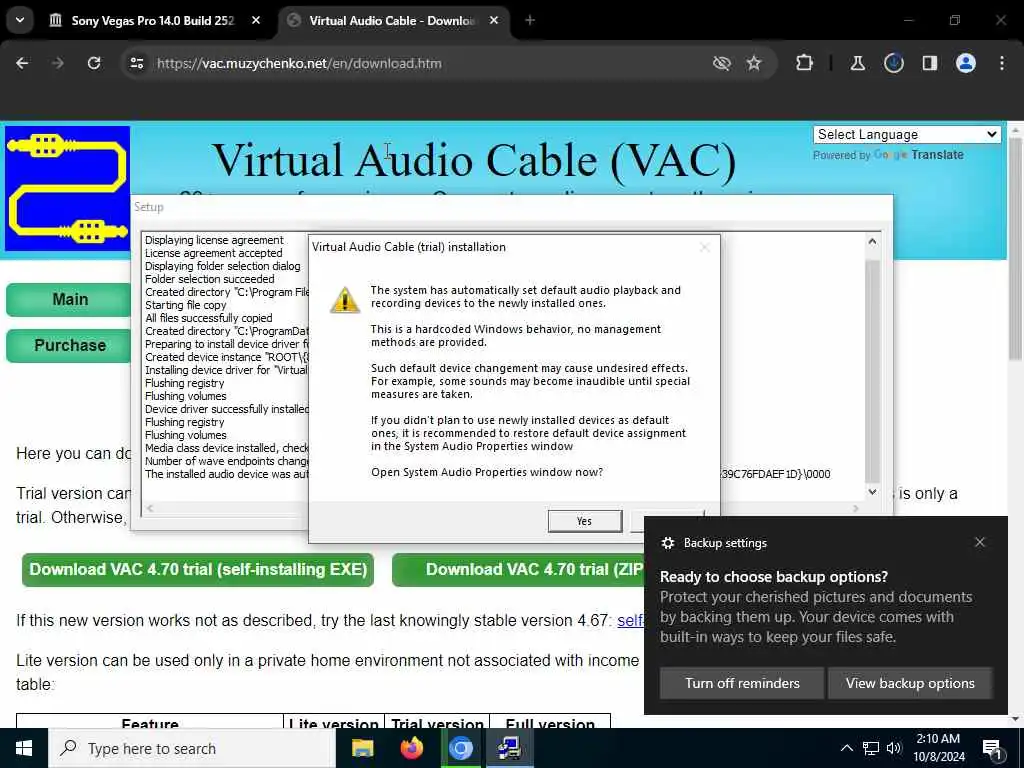This screenshot has height=768, width=1024.
Task: Click Turn off reminders
Action: (x=742, y=683)
